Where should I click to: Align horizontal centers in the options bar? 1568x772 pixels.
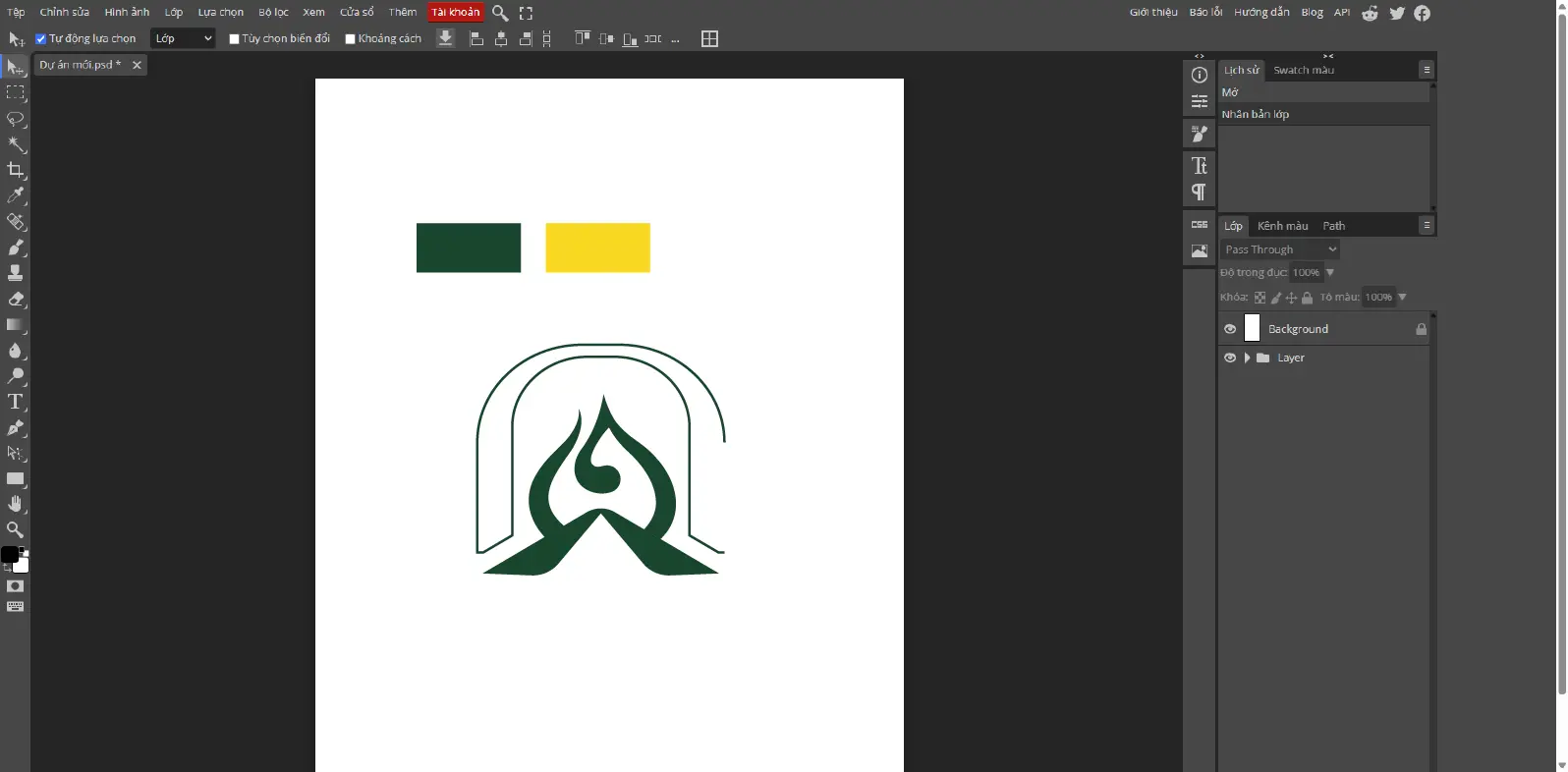(x=501, y=39)
